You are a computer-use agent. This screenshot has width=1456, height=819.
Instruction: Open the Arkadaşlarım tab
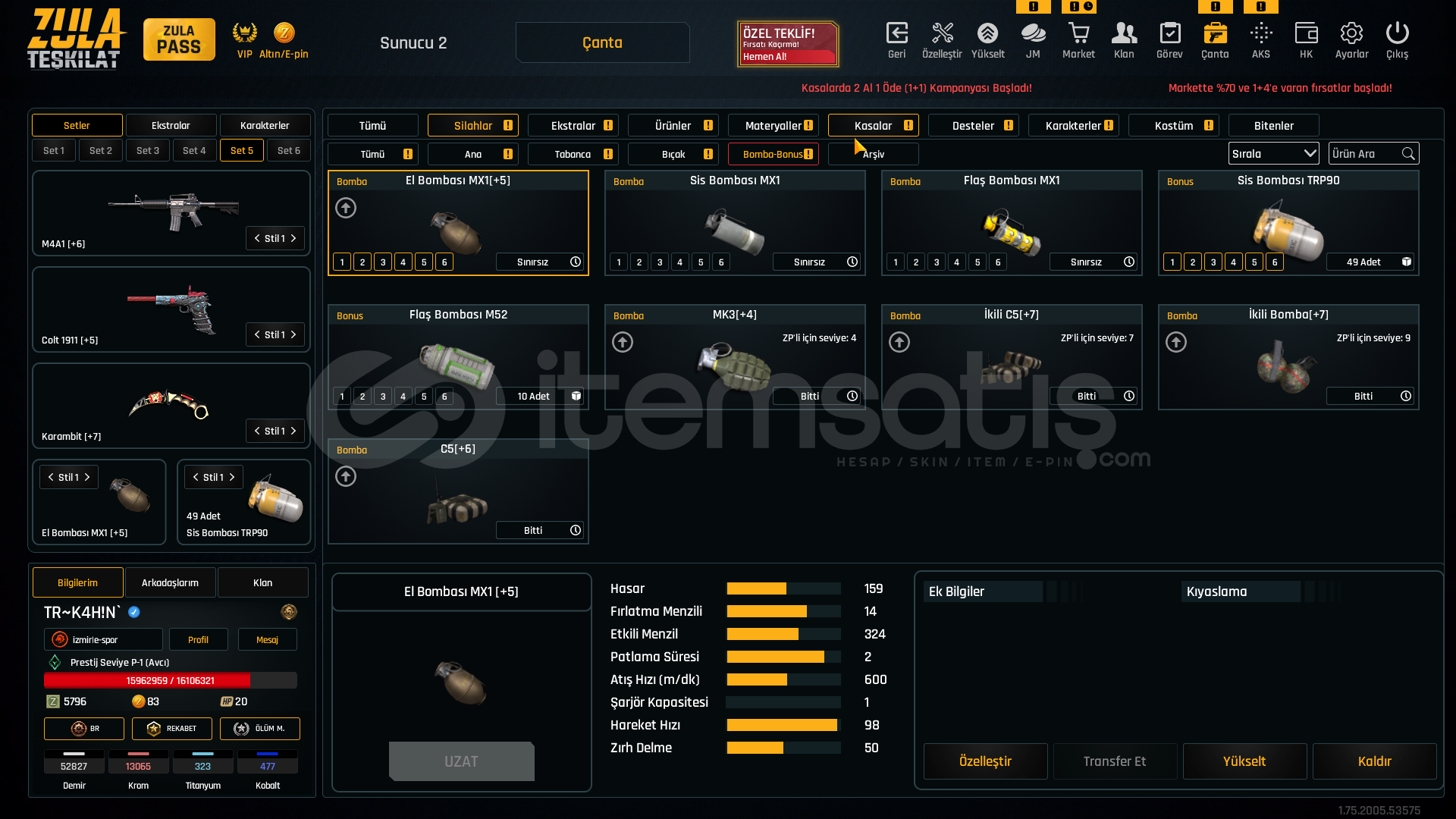click(170, 582)
